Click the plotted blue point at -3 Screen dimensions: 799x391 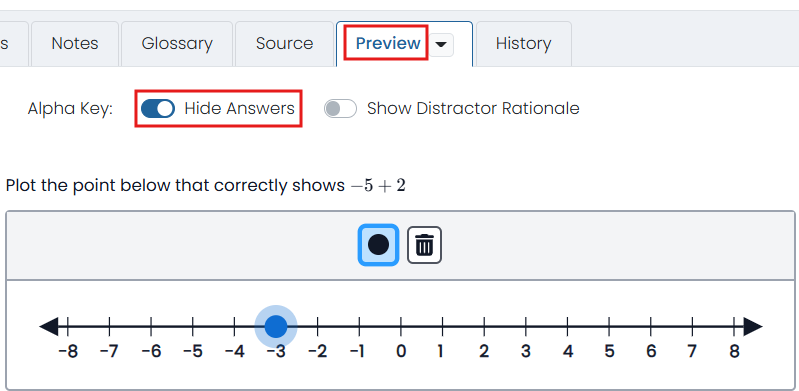click(276, 326)
